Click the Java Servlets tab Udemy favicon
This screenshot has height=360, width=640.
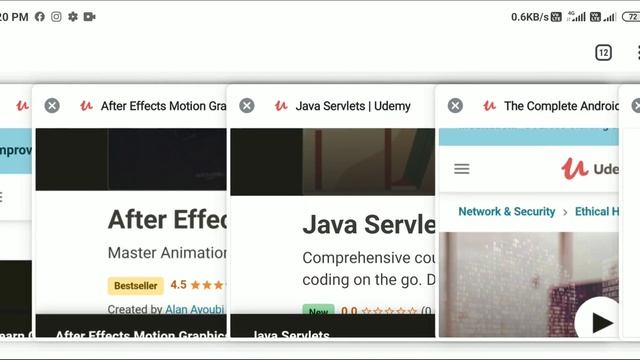[x=281, y=106]
